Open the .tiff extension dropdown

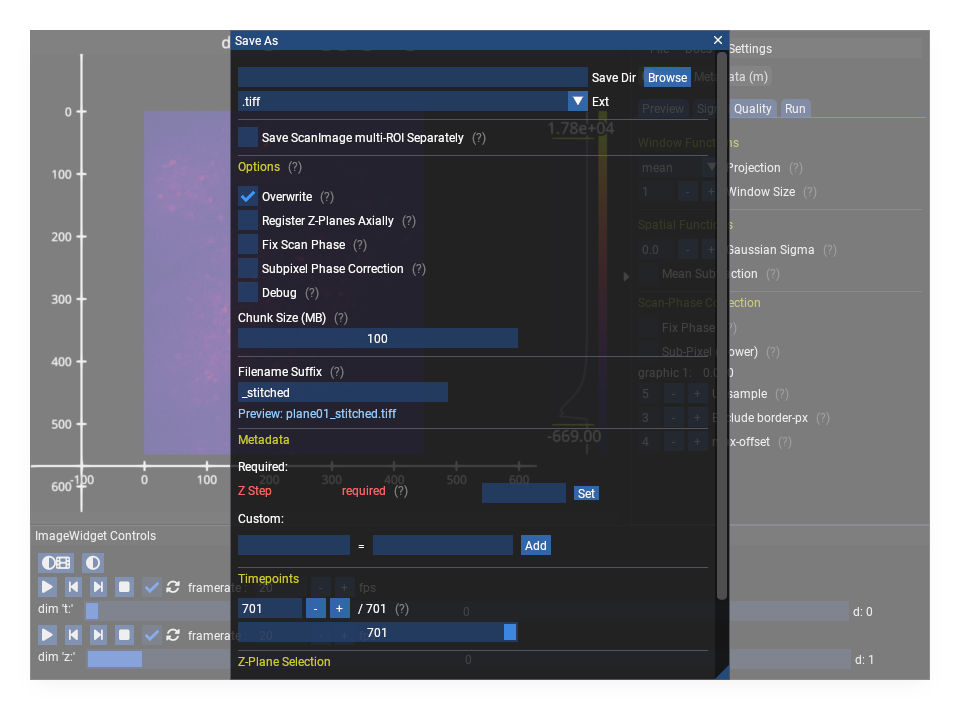point(577,101)
